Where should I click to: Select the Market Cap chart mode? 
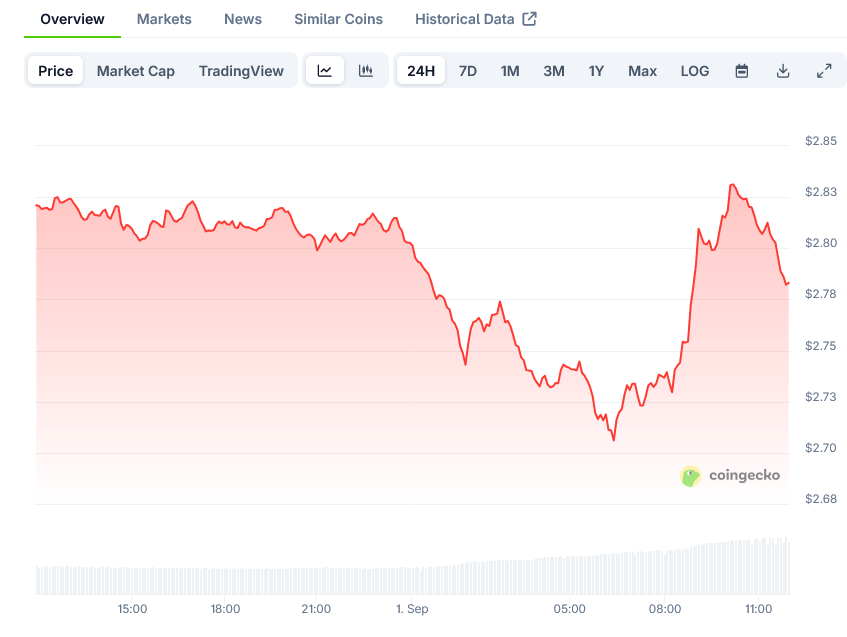click(136, 71)
